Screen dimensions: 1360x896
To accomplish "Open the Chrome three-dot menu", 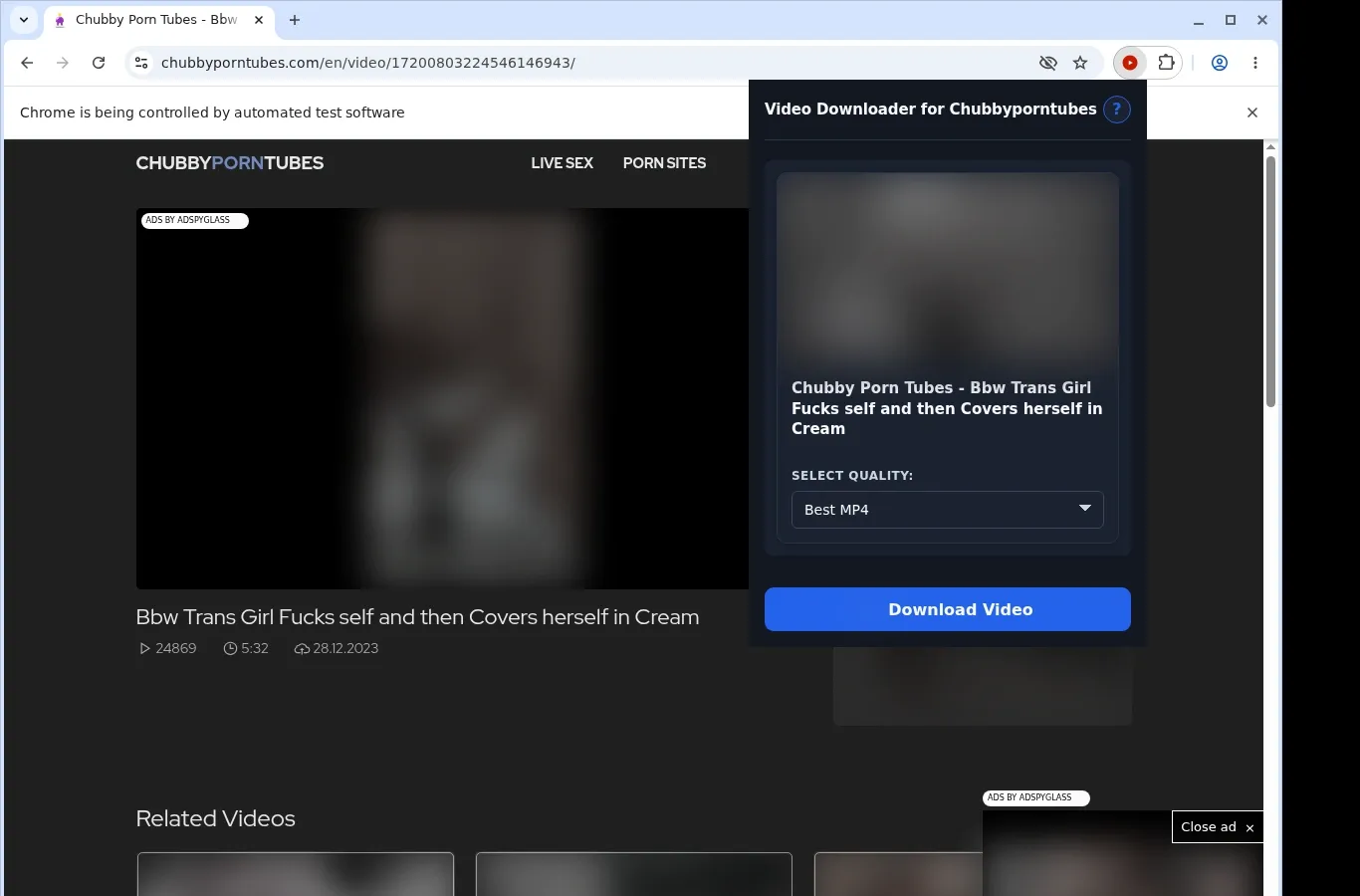I will point(1255,63).
